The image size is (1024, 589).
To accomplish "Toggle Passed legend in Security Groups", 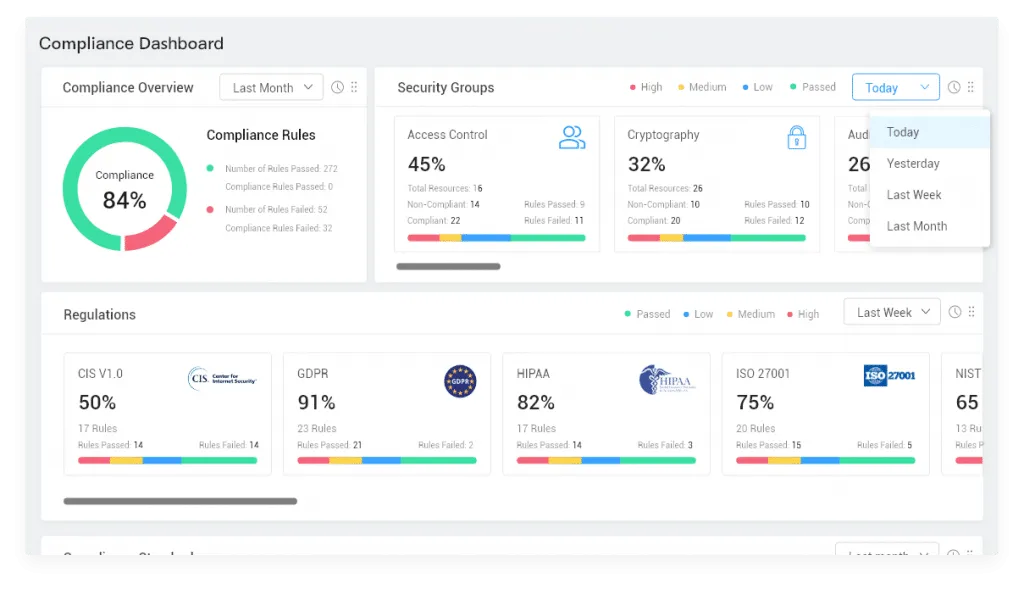I will [812, 87].
